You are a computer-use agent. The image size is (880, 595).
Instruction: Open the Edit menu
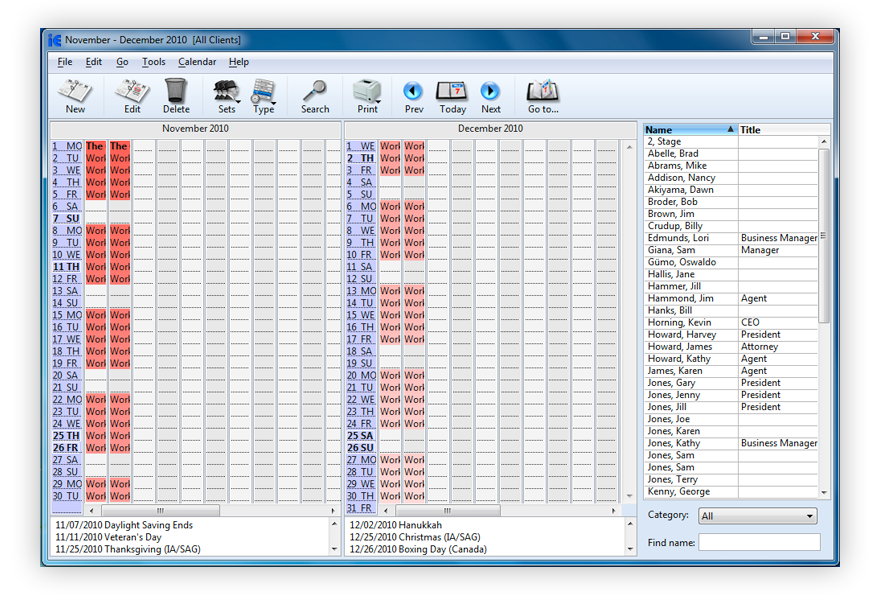point(94,62)
